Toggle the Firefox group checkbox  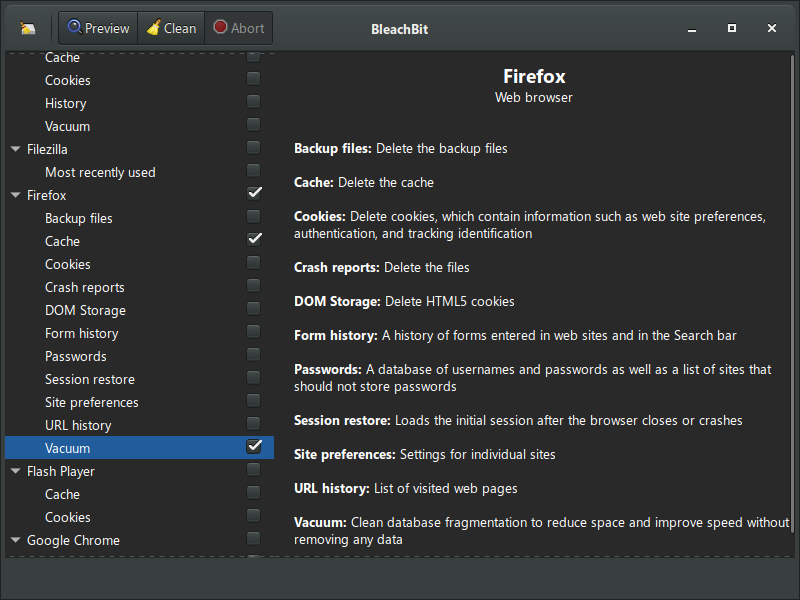click(x=254, y=193)
